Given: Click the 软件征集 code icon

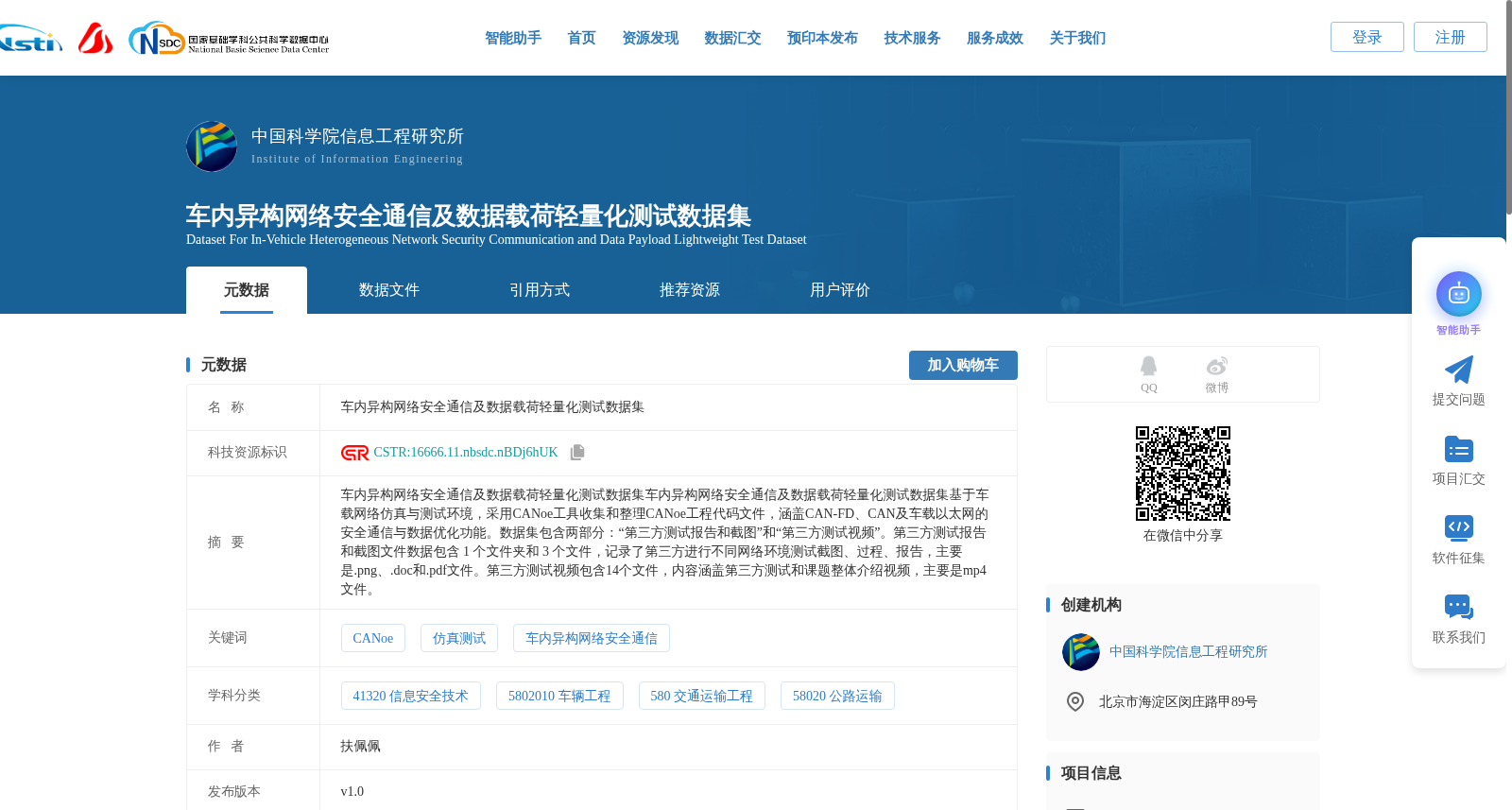Looking at the screenshot, I should tap(1458, 527).
